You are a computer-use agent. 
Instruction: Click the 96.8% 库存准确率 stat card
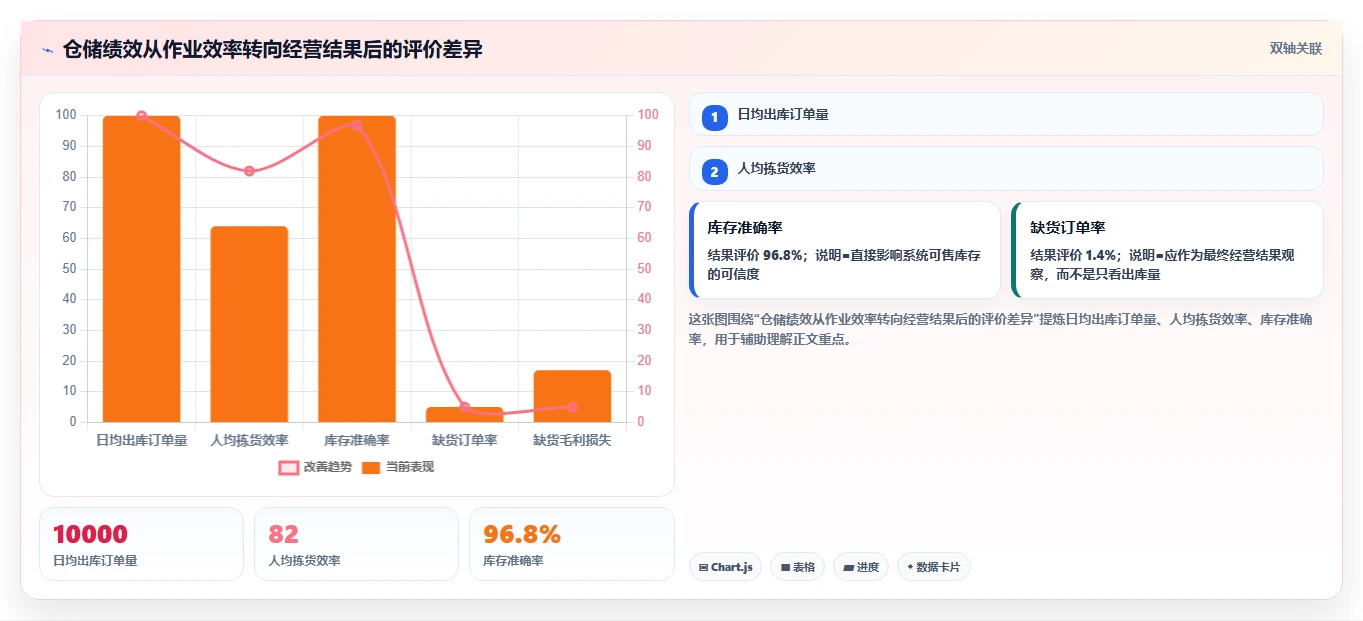571,544
